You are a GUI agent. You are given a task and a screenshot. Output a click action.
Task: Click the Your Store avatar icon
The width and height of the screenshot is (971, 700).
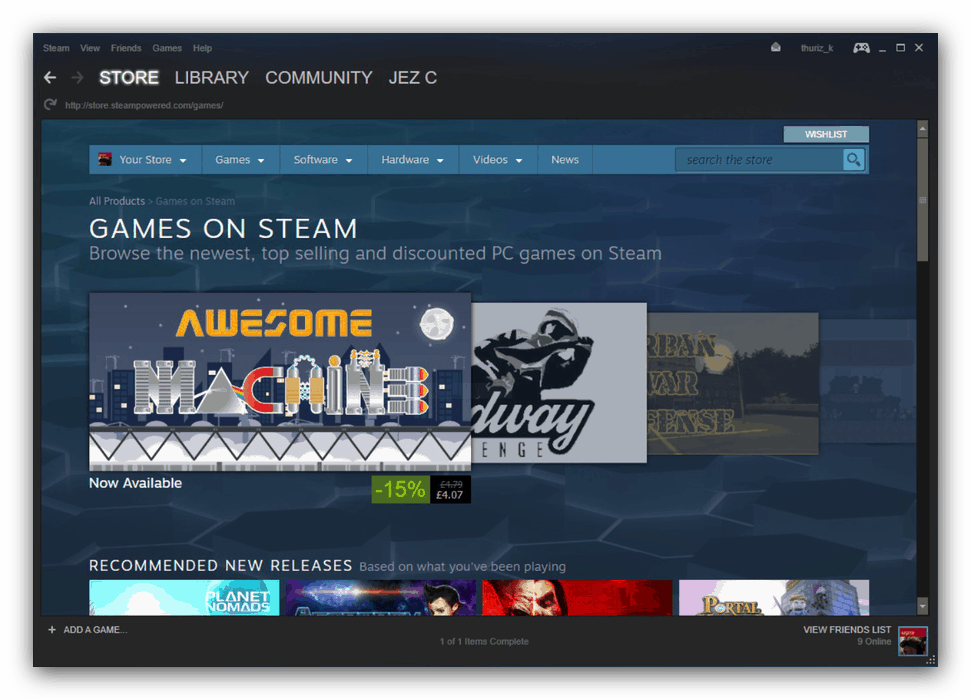(105, 159)
